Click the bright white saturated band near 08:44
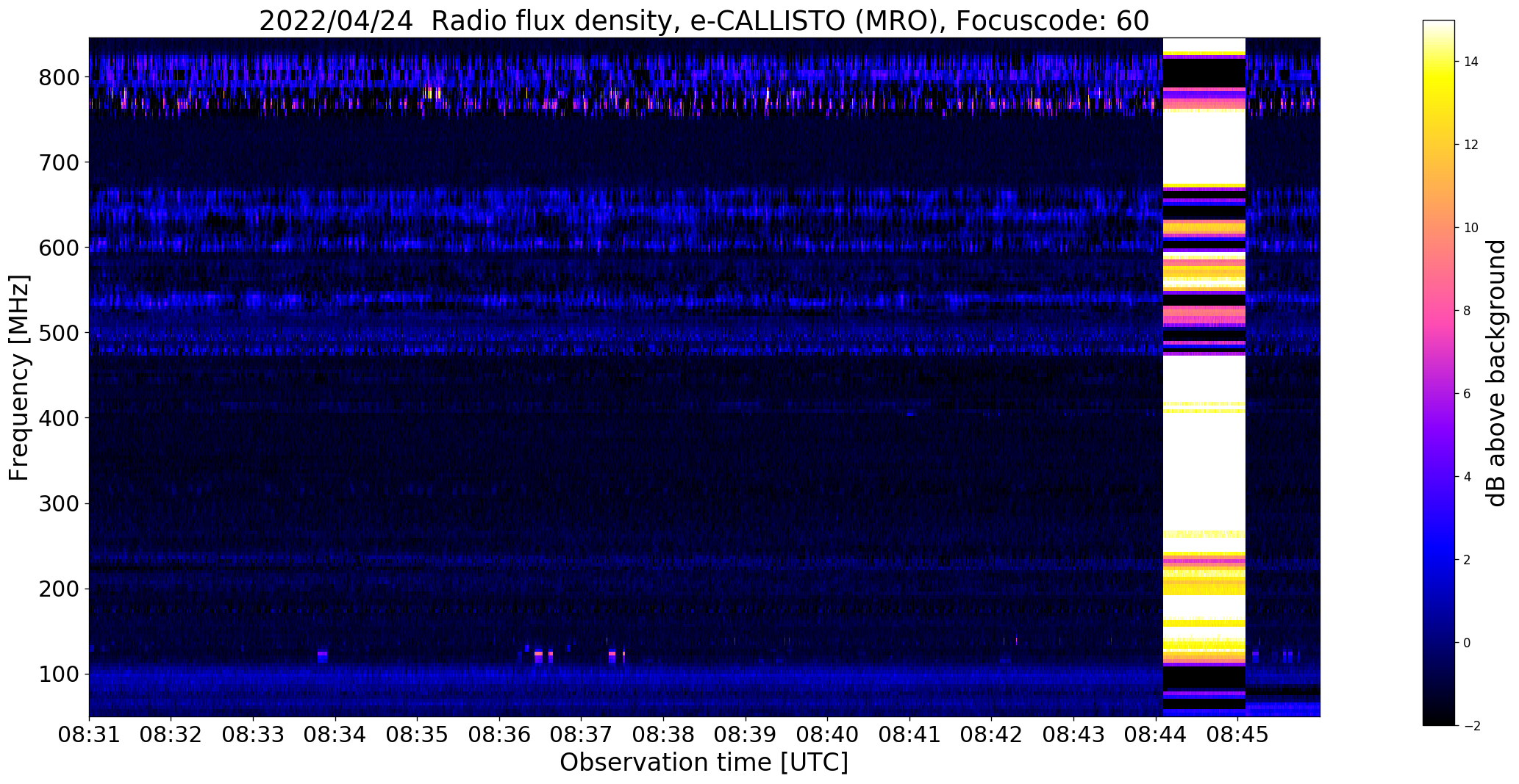 1204,376
